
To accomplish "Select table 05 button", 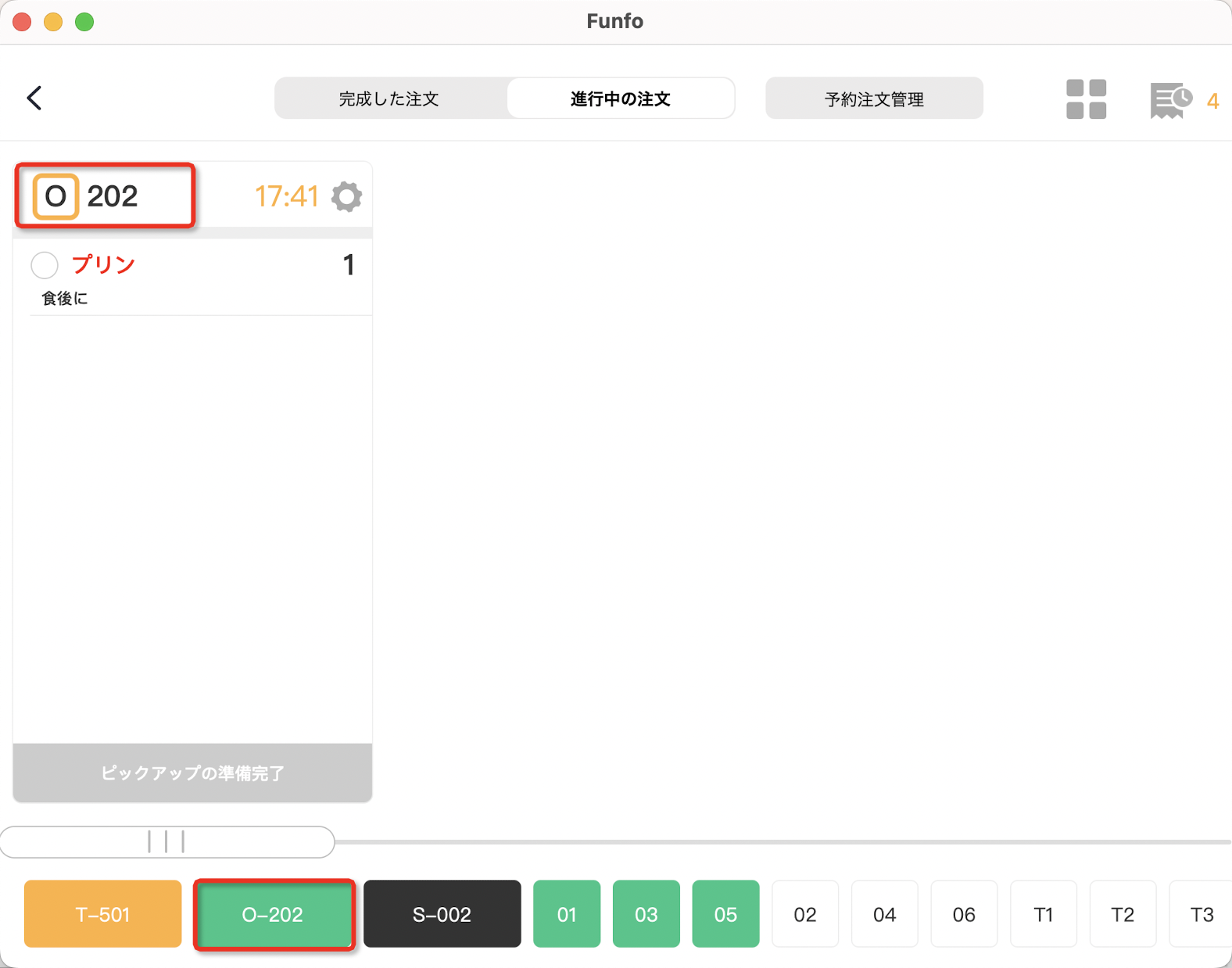I will pos(725,914).
